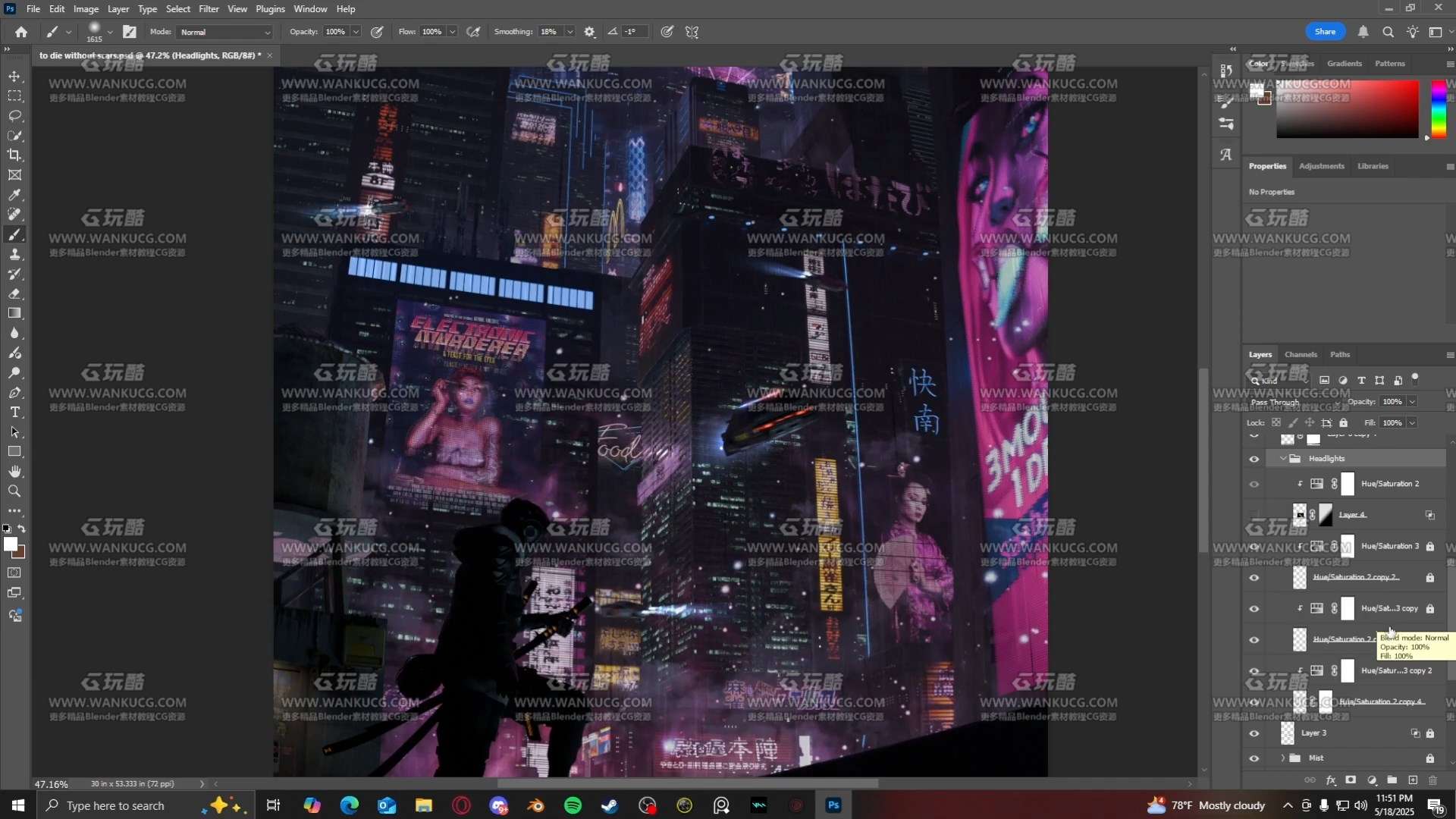Select the Eyedropper tool
The width and height of the screenshot is (1456, 819).
(14, 195)
